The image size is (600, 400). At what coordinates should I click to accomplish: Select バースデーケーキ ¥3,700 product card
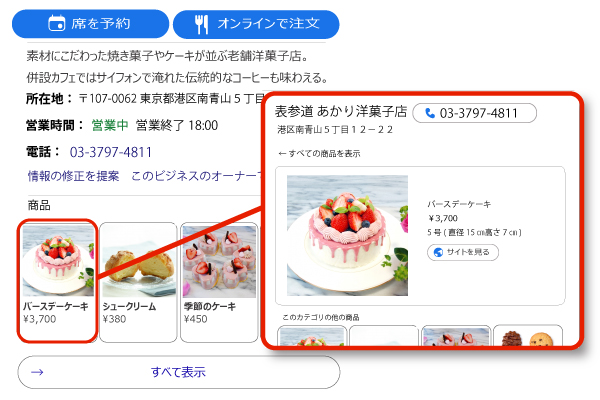point(57,281)
